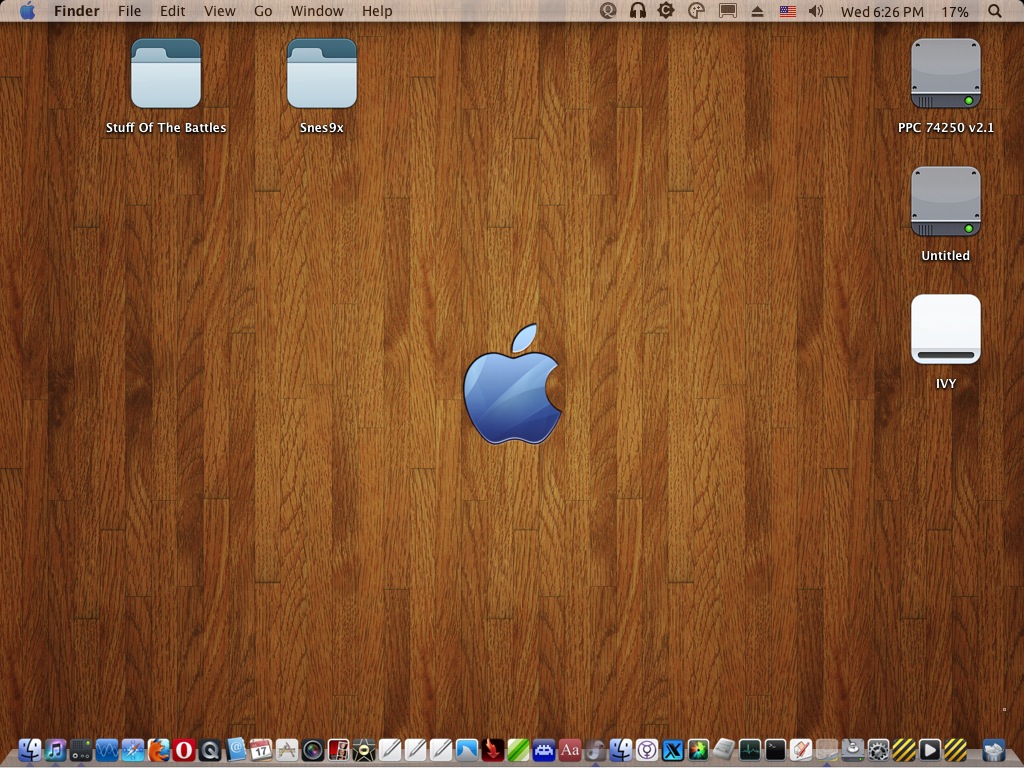Open iMovie star icon in the Dock
Image resolution: width=1024 pixels, height=768 pixels.
coord(364,750)
